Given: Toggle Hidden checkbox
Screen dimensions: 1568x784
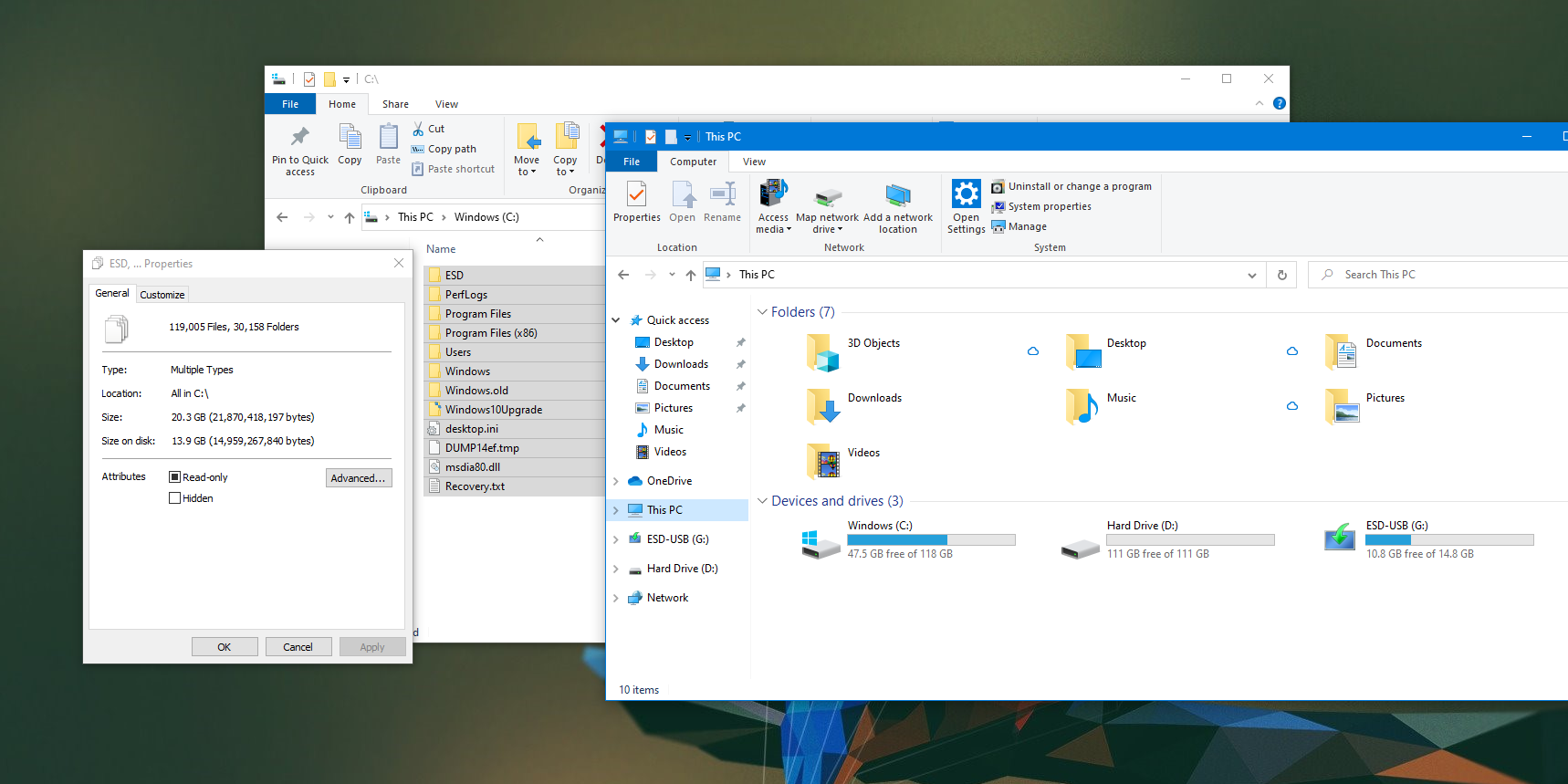Looking at the screenshot, I should click(x=174, y=498).
